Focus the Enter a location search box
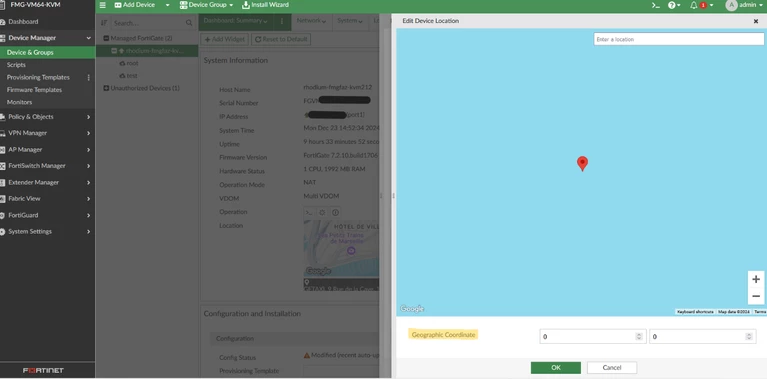767x379 pixels. coord(678,39)
